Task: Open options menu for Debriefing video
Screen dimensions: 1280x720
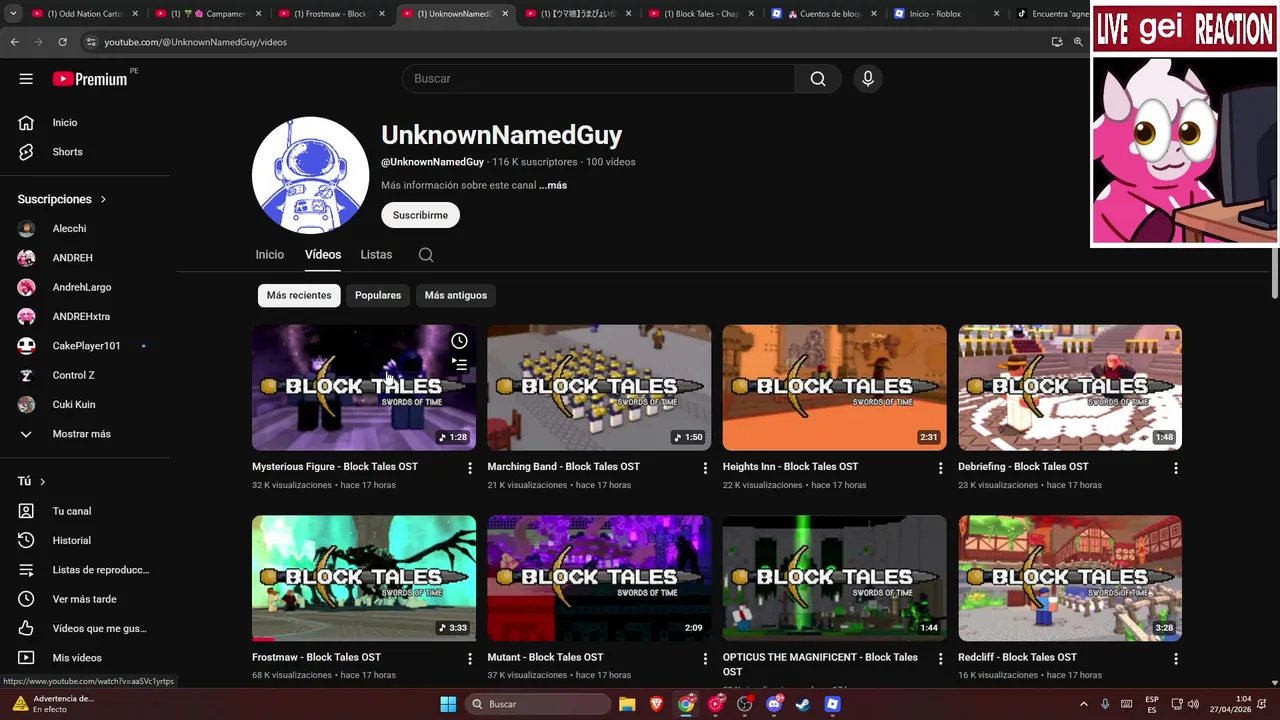Action: click(x=1176, y=468)
